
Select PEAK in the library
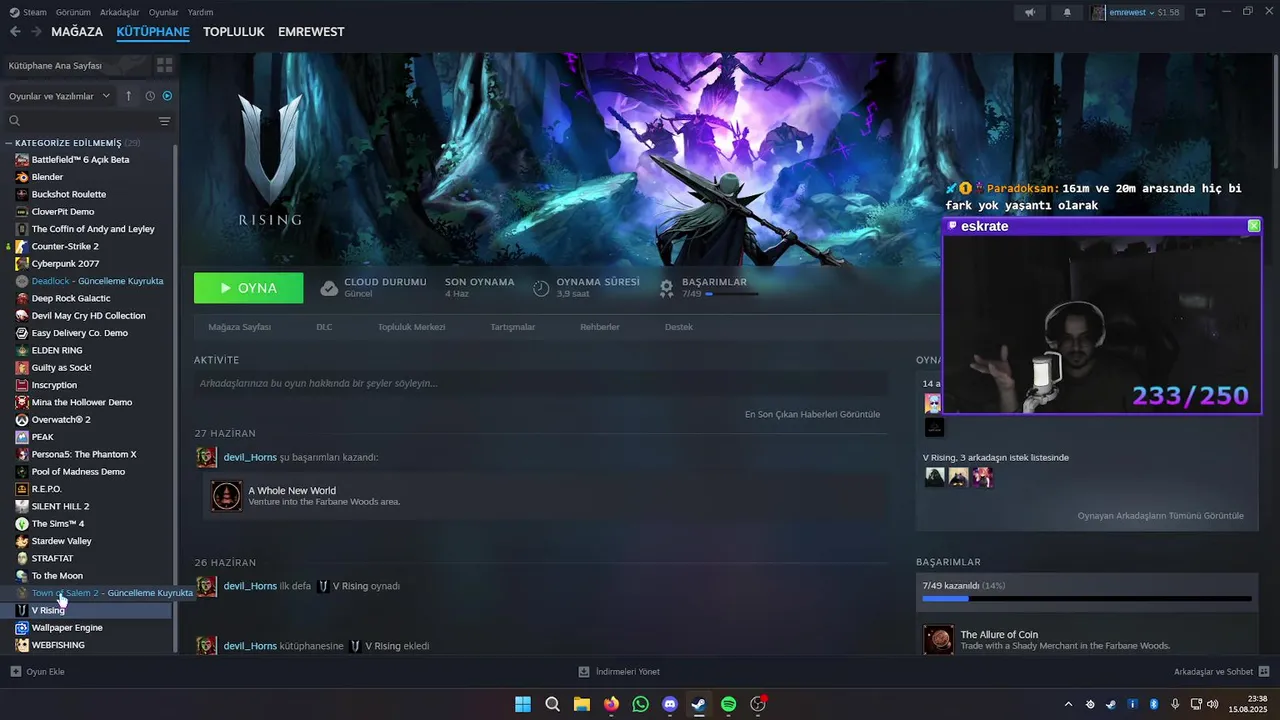point(43,437)
